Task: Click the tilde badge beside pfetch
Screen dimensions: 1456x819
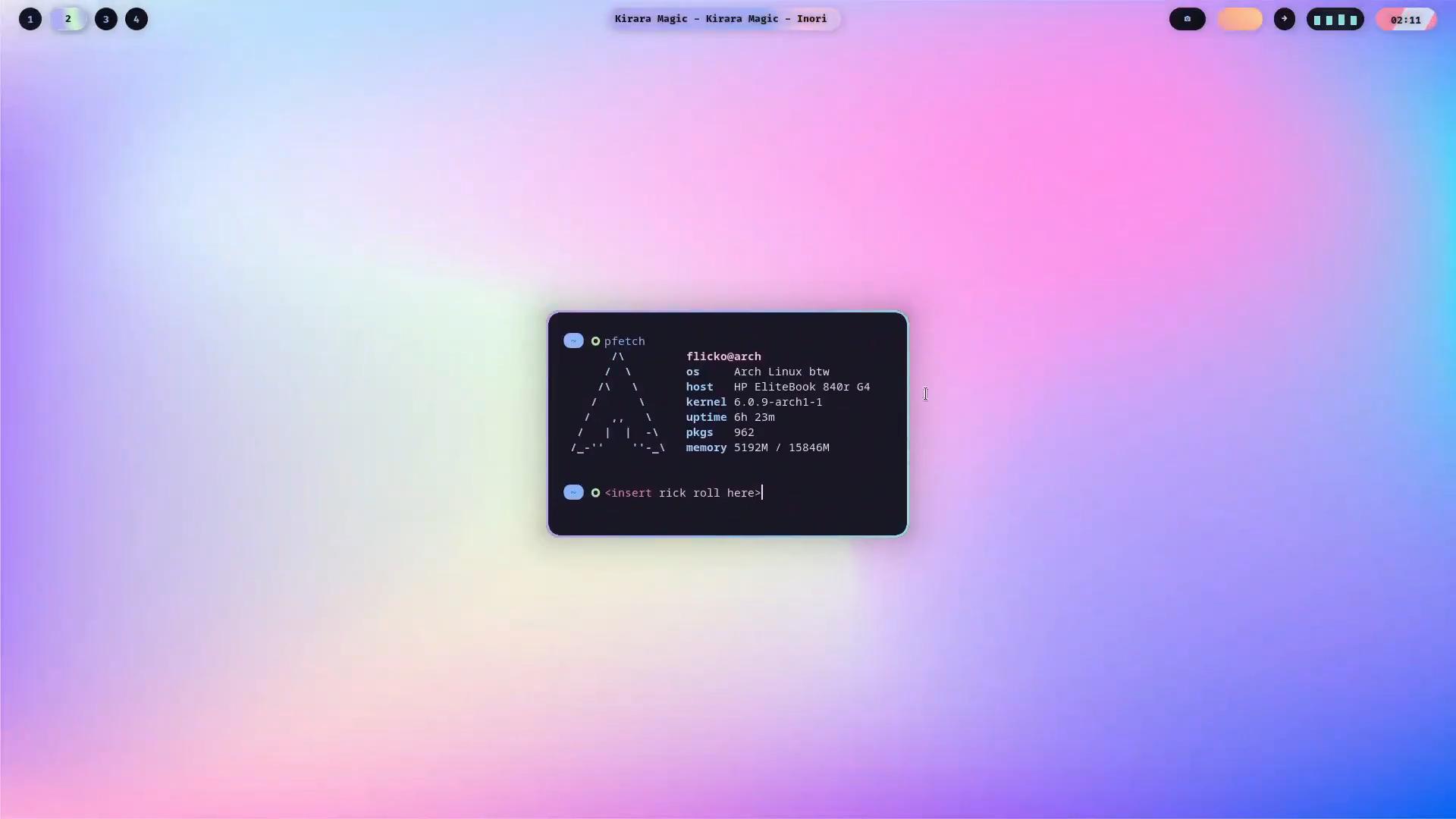Action: click(573, 341)
